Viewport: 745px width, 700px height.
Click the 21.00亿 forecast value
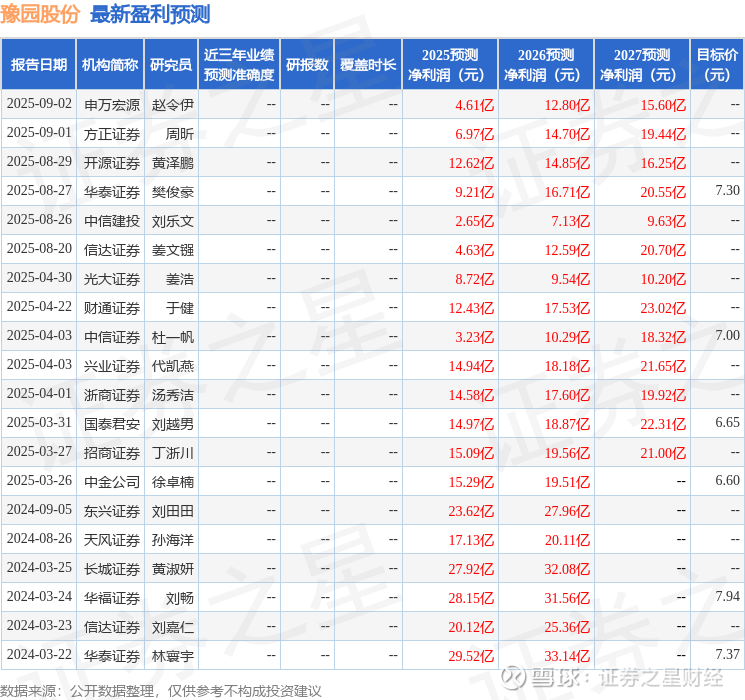(x=663, y=453)
